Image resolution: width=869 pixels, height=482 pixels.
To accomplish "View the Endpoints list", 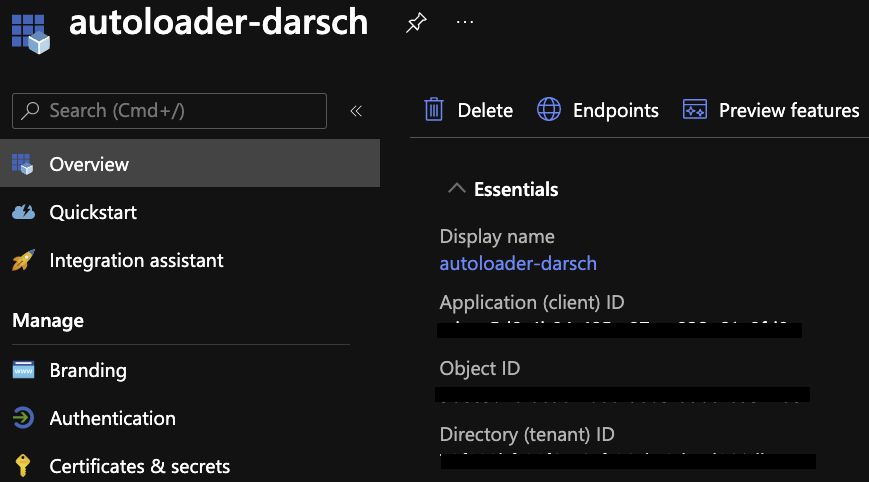I will click(616, 110).
